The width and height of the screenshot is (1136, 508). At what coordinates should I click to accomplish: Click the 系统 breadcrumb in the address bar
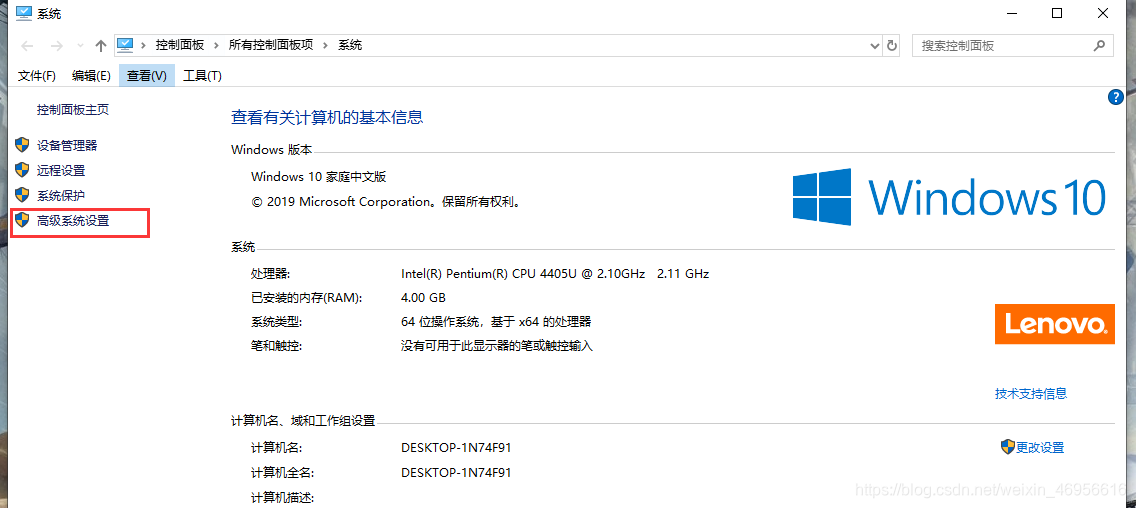pyautogui.click(x=350, y=45)
